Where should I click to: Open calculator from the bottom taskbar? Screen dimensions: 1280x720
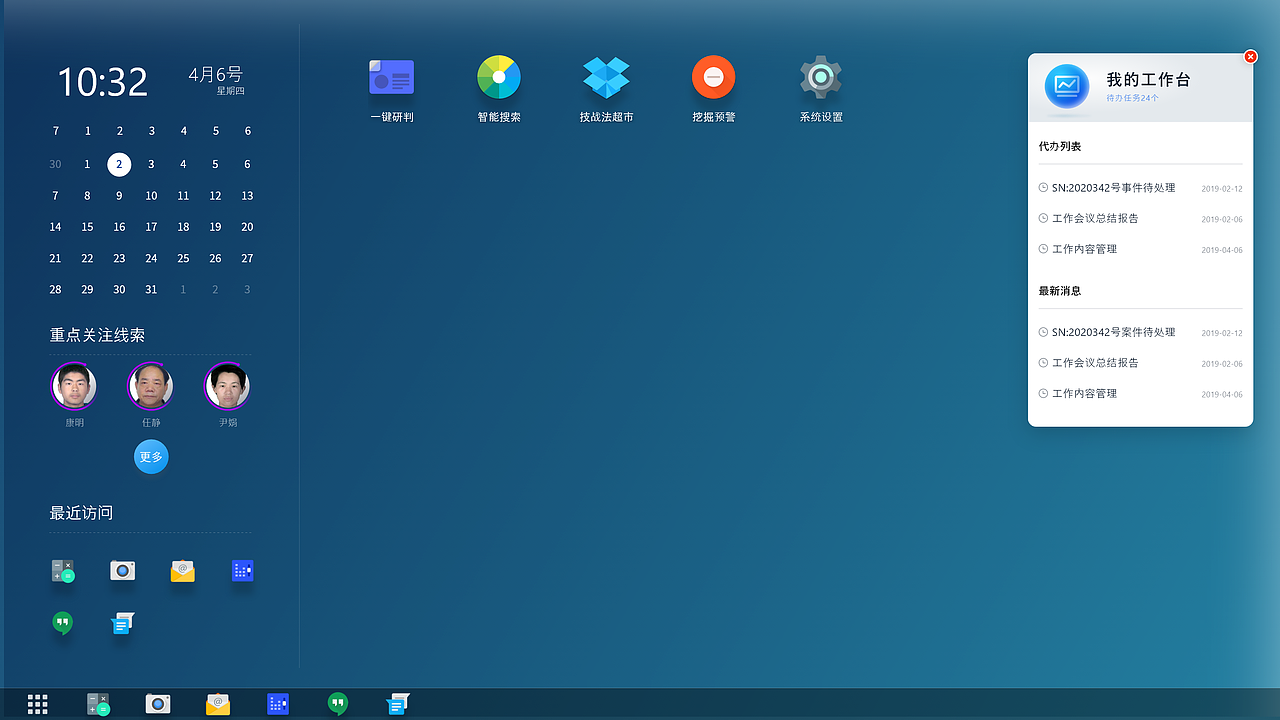pyautogui.click(x=98, y=704)
